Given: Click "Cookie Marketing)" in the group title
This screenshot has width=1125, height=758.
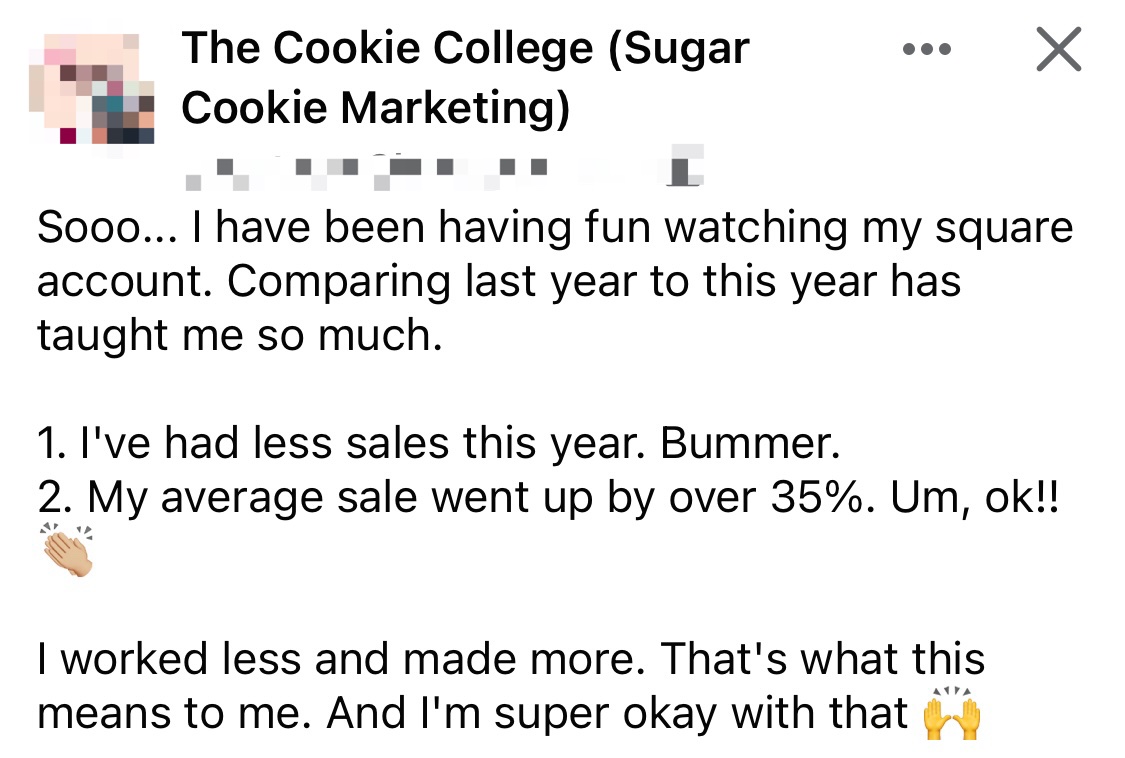Looking at the screenshot, I should [375, 107].
